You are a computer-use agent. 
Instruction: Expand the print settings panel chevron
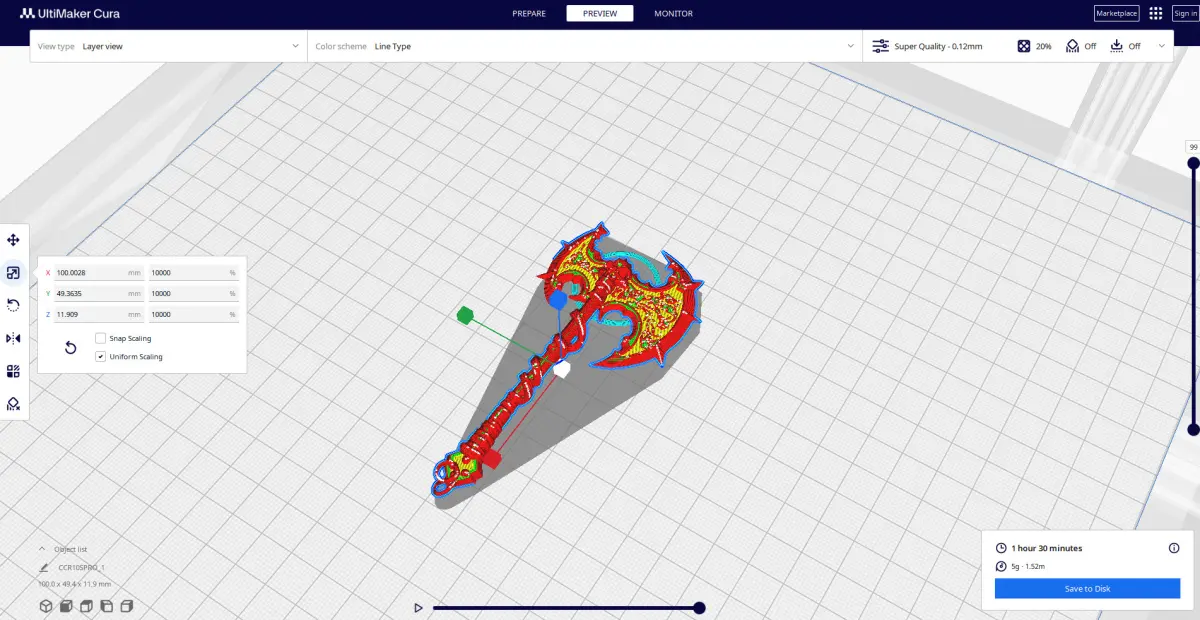click(x=1161, y=46)
